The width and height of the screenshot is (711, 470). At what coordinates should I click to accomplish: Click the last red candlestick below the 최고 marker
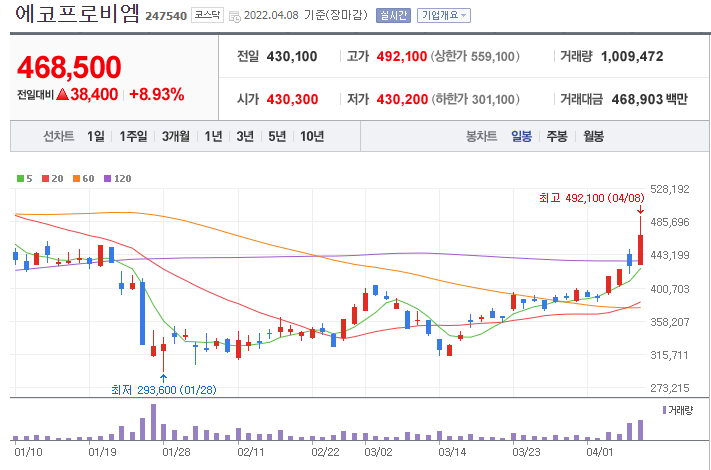(x=640, y=250)
